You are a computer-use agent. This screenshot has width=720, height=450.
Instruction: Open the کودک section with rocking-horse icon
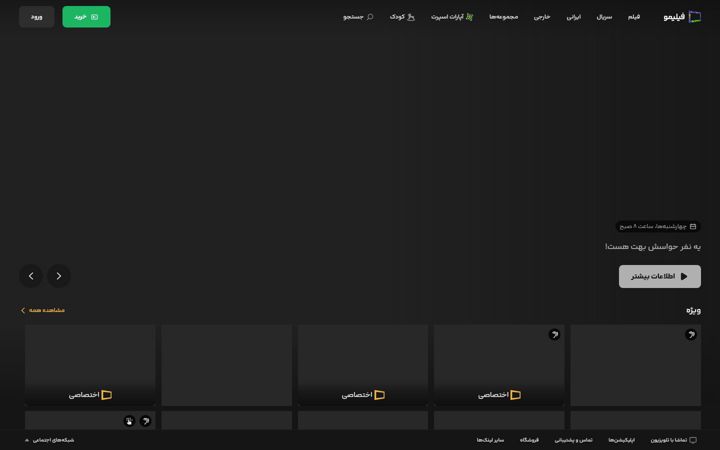[402, 17]
